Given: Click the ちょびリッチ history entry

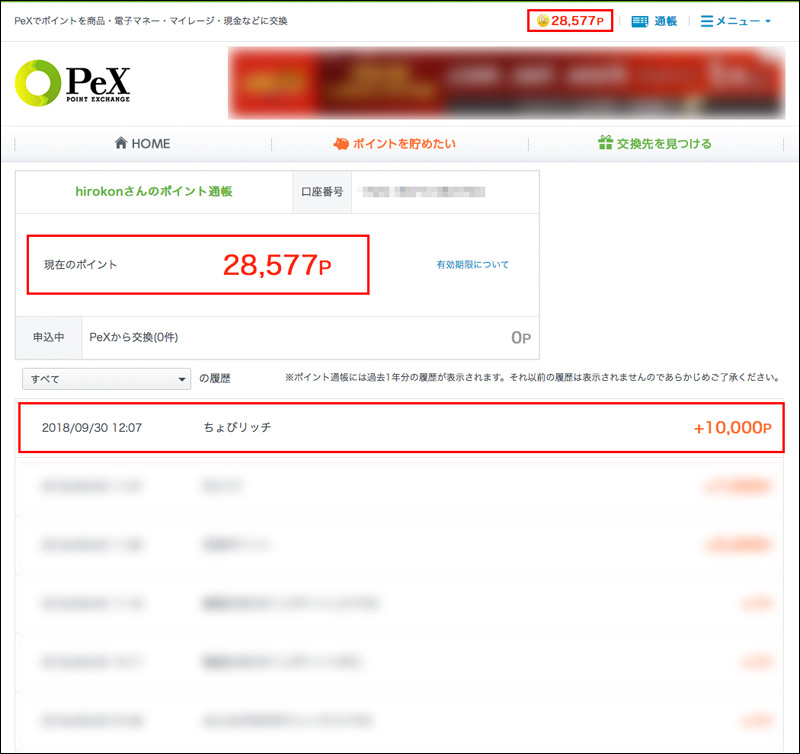Looking at the screenshot, I should point(237,427).
